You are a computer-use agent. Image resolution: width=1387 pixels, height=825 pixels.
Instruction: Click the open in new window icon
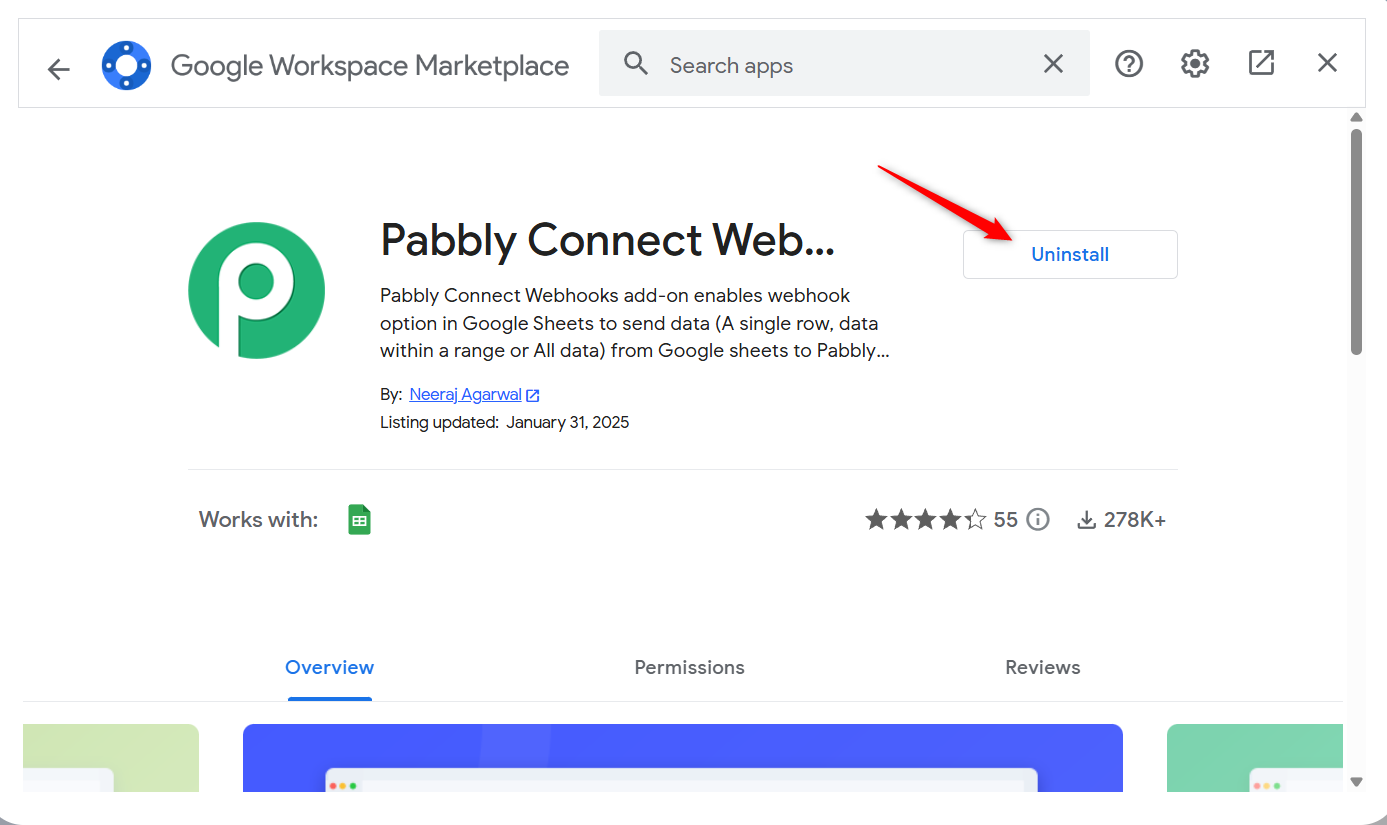click(x=1261, y=63)
